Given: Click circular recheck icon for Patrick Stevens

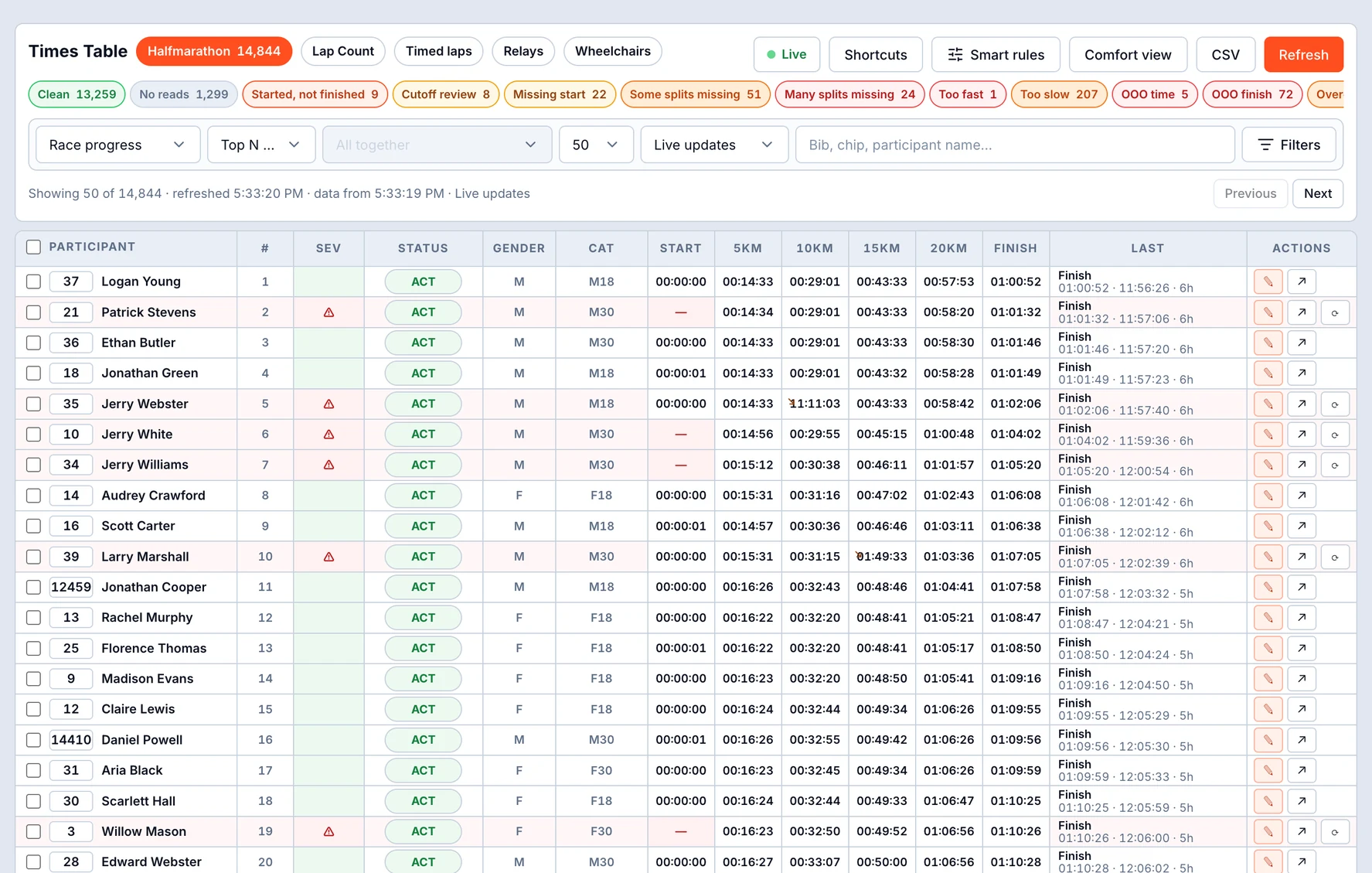Looking at the screenshot, I should tap(1335, 312).
